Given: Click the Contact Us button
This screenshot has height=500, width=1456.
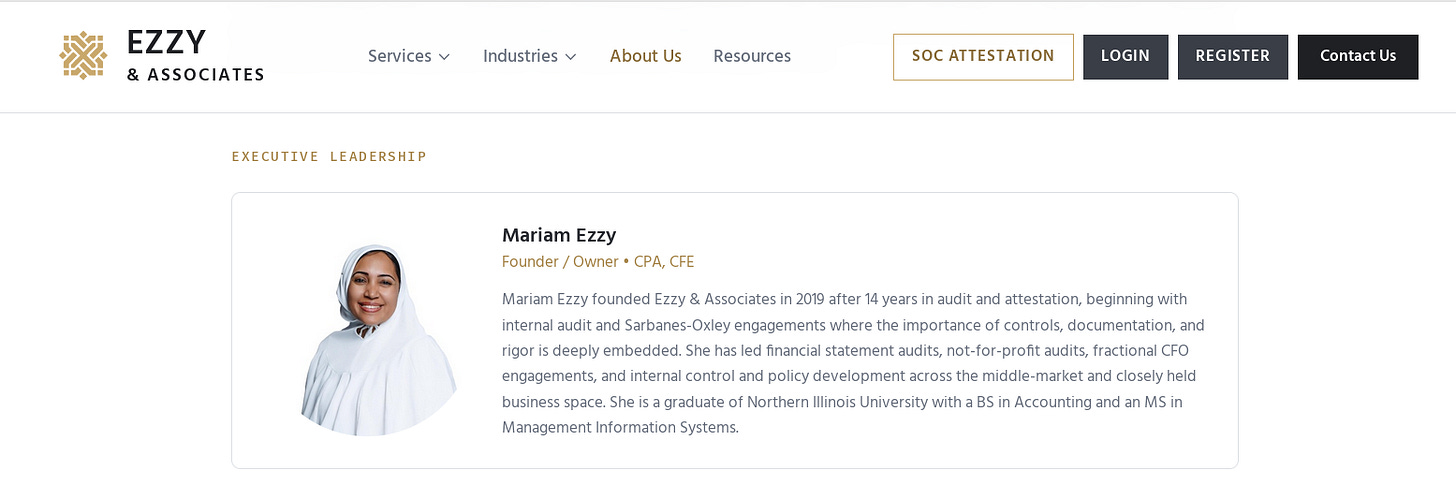Looking at the screenshot, I should [x=1357, y=56].
